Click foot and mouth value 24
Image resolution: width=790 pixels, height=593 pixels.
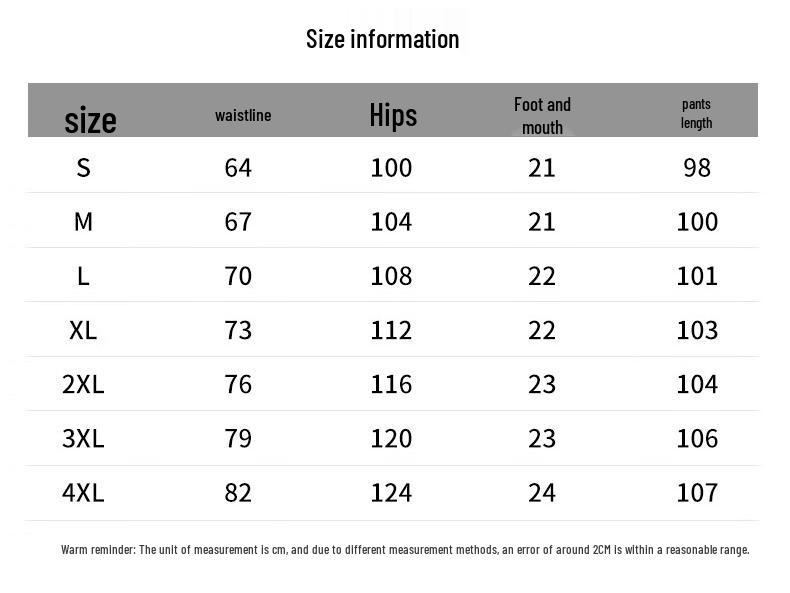(x=542, y=492)
